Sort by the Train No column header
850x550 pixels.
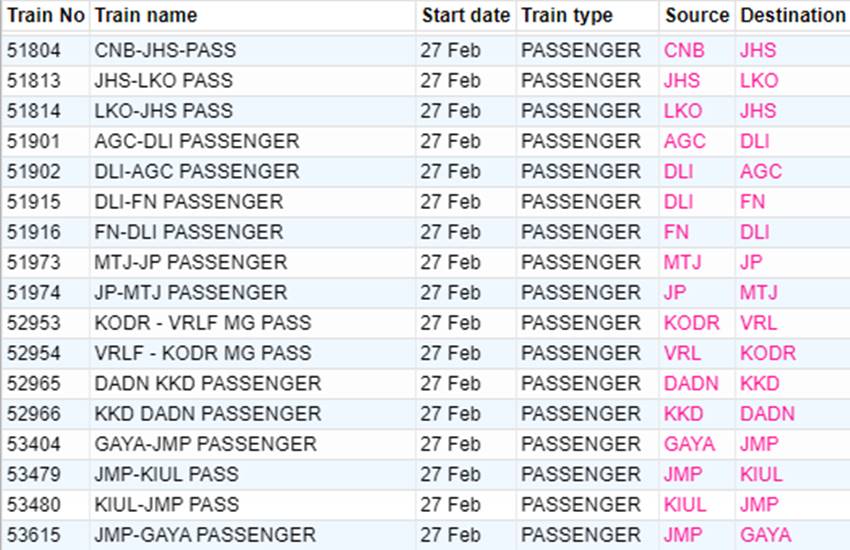point(46,16)
